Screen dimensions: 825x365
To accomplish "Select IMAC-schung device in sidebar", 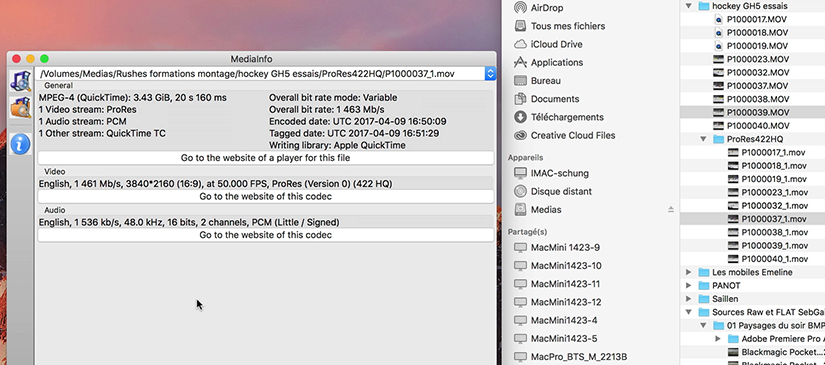I will click(x=560, y=173).
